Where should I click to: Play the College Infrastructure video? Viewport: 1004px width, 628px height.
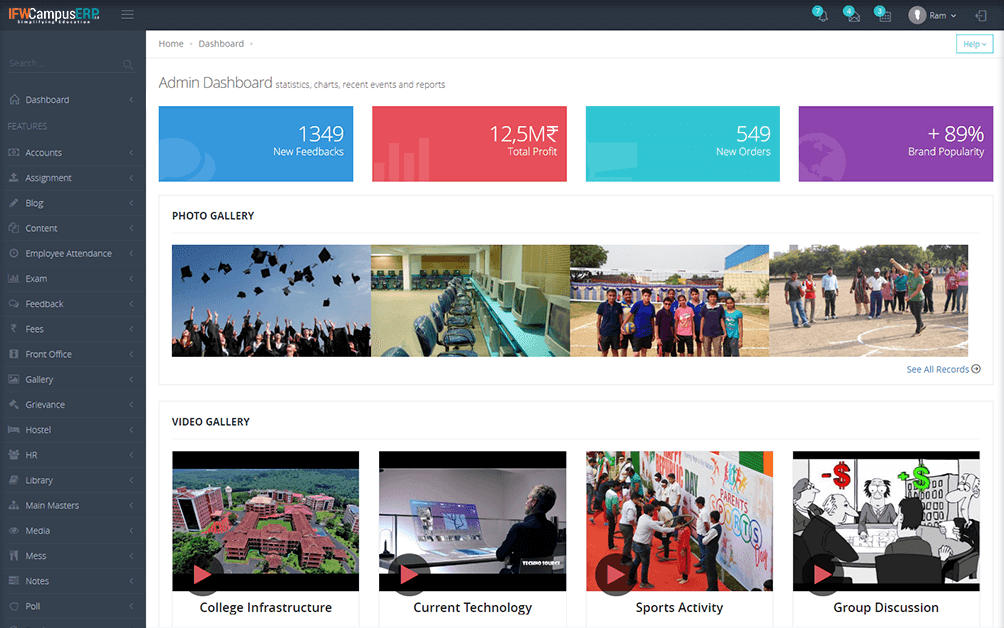coord(202,575)
